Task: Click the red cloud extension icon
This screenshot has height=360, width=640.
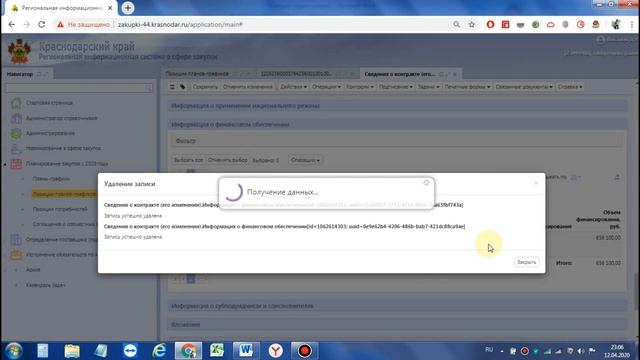Action: pos(551,24)
